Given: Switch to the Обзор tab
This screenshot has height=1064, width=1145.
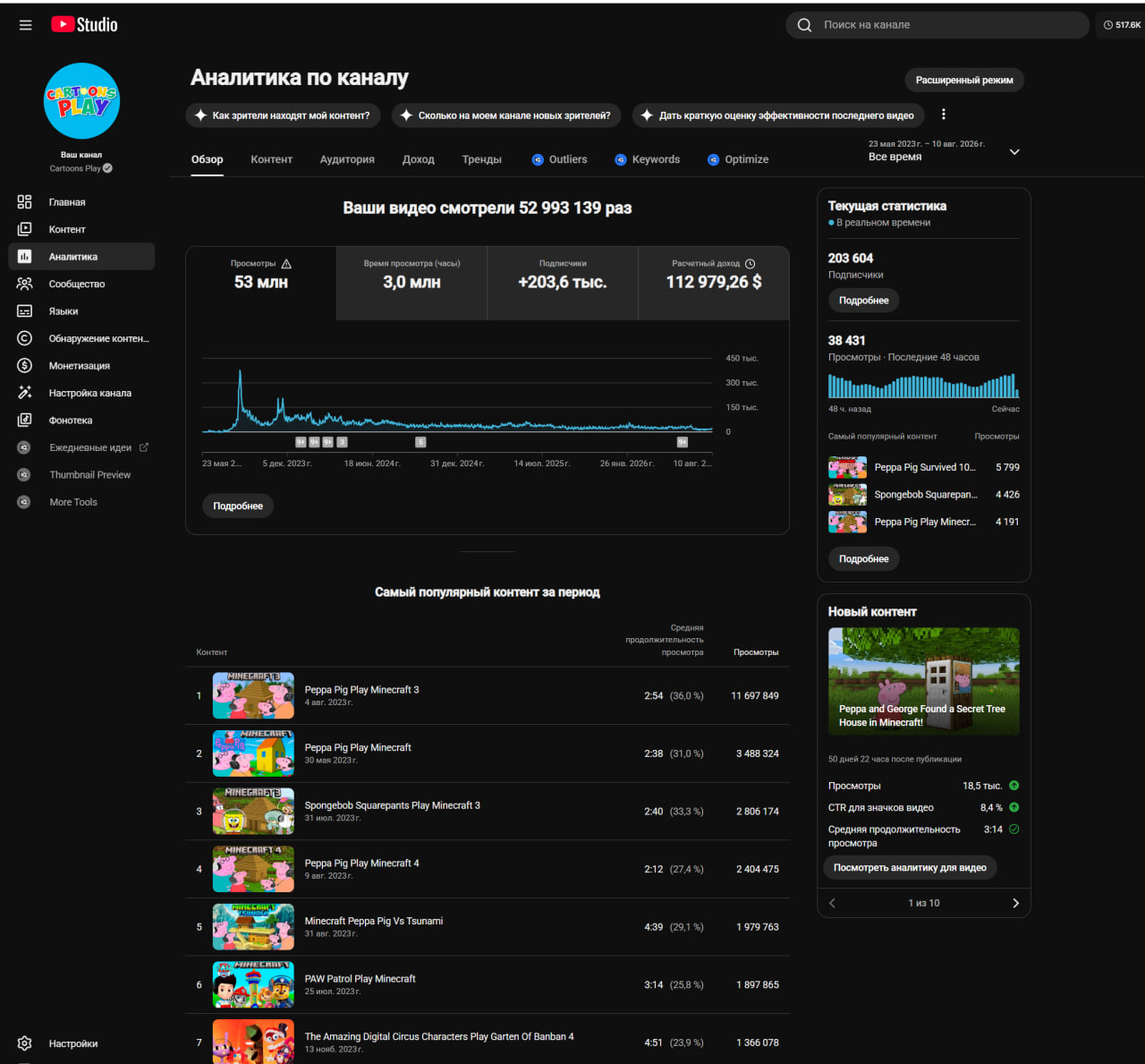Looking at the screenshot, I should pyautogui.click(x=207, y=159).
